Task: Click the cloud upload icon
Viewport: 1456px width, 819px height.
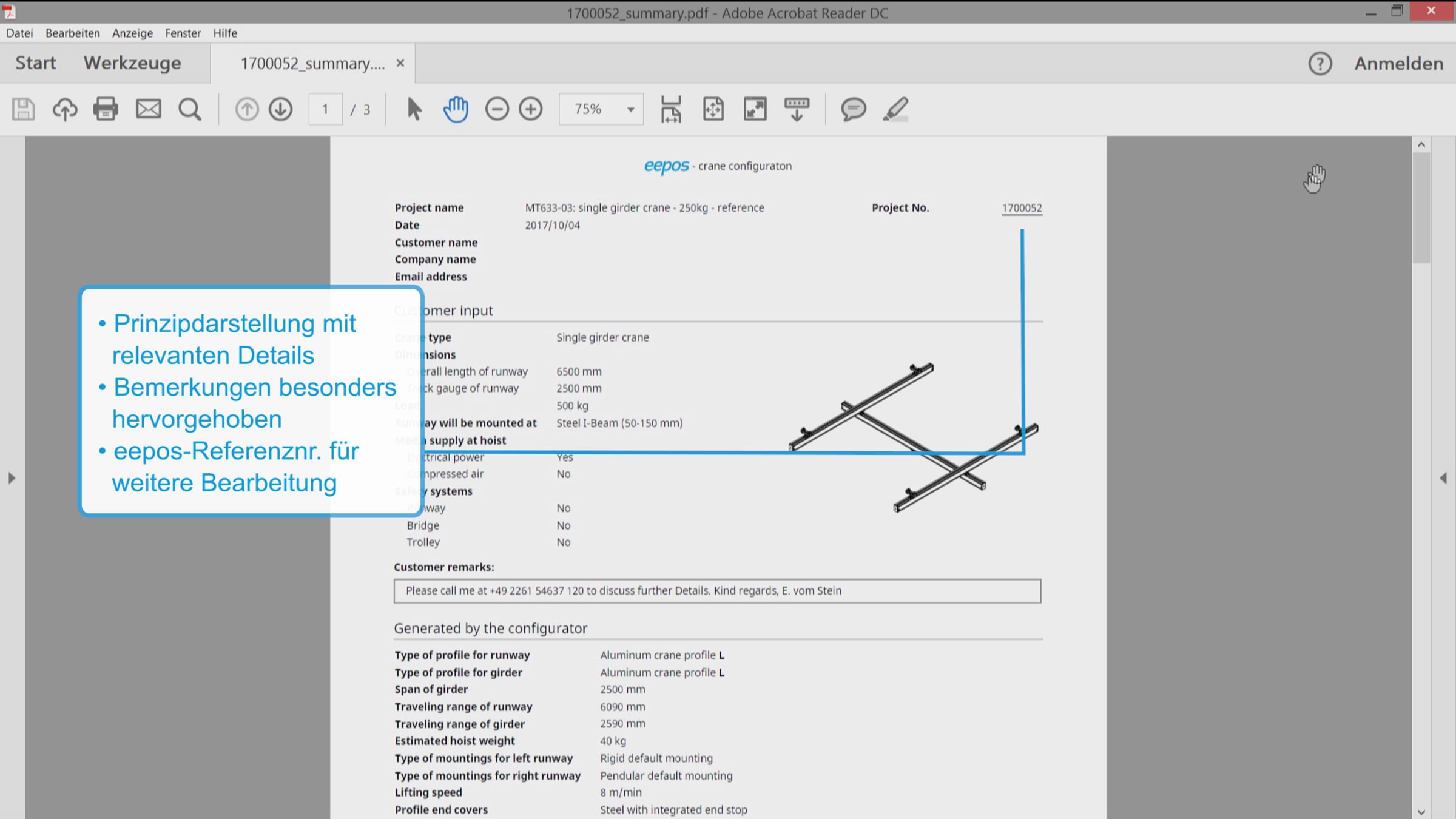Action: coord(65,109)
